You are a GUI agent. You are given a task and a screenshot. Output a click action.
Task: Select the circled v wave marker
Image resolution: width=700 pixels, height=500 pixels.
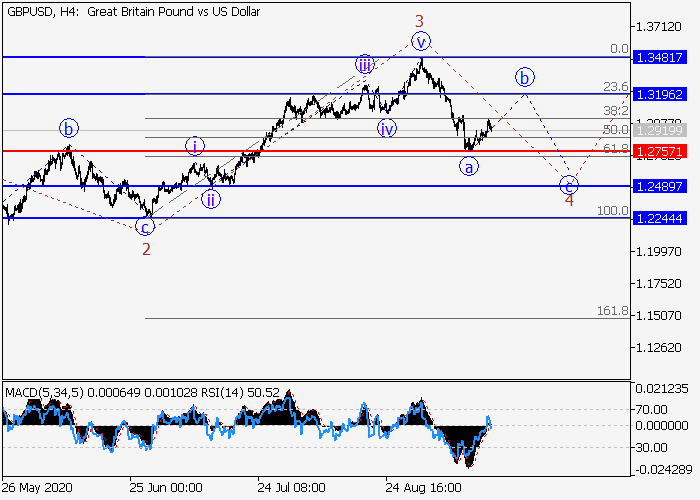click(422, 41)
